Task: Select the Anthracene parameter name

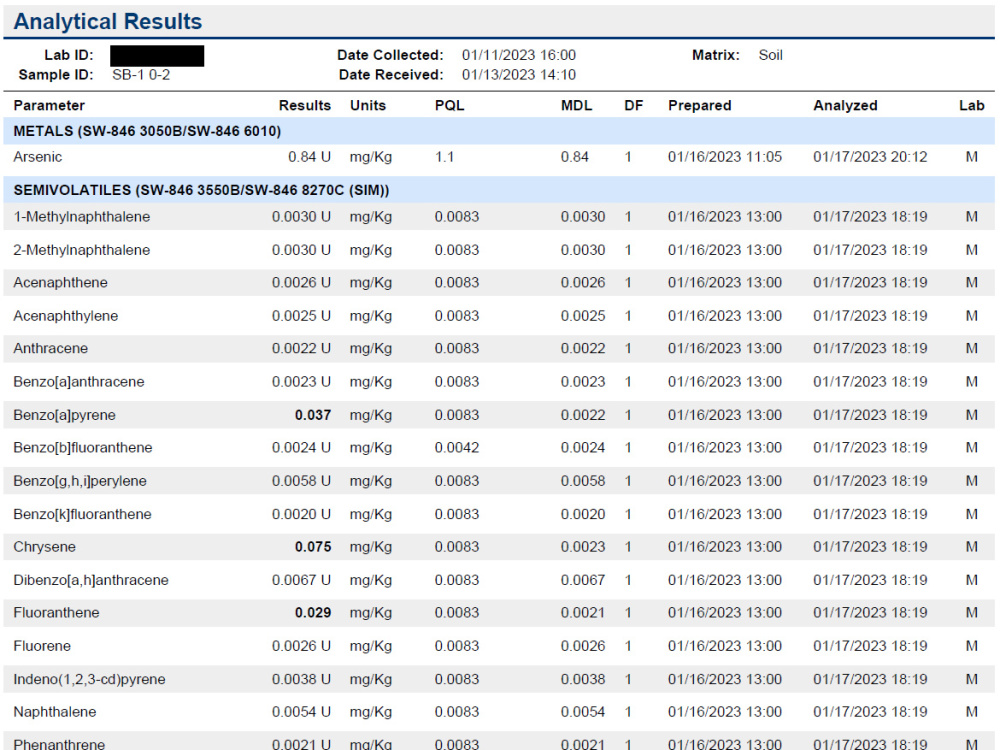Action: point(50,349)
